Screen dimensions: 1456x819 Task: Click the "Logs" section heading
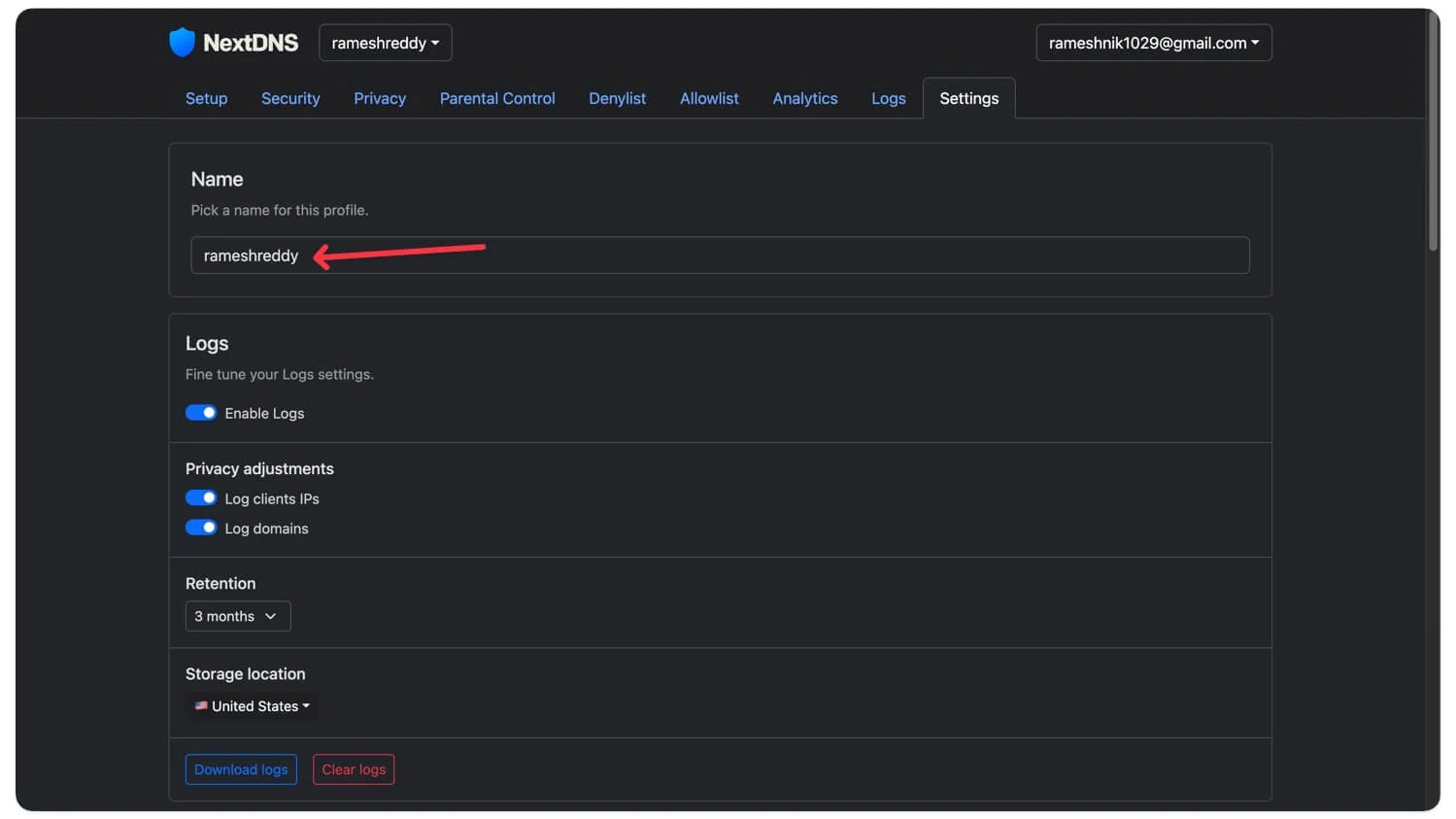coord(207,343)
